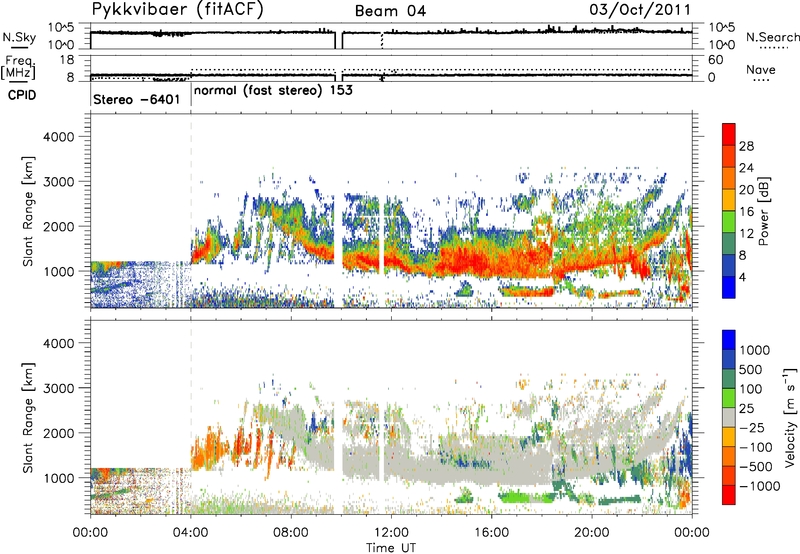Click the '12:00' time tick label
Image resolution: width=800 pixels, height=554 pixels.
[x=391, y=533]
